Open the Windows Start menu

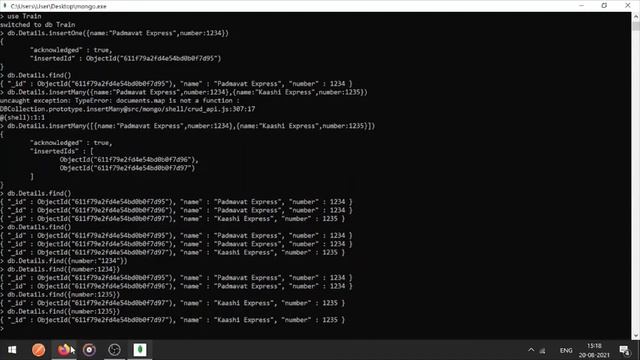click(x=12, y=350)
